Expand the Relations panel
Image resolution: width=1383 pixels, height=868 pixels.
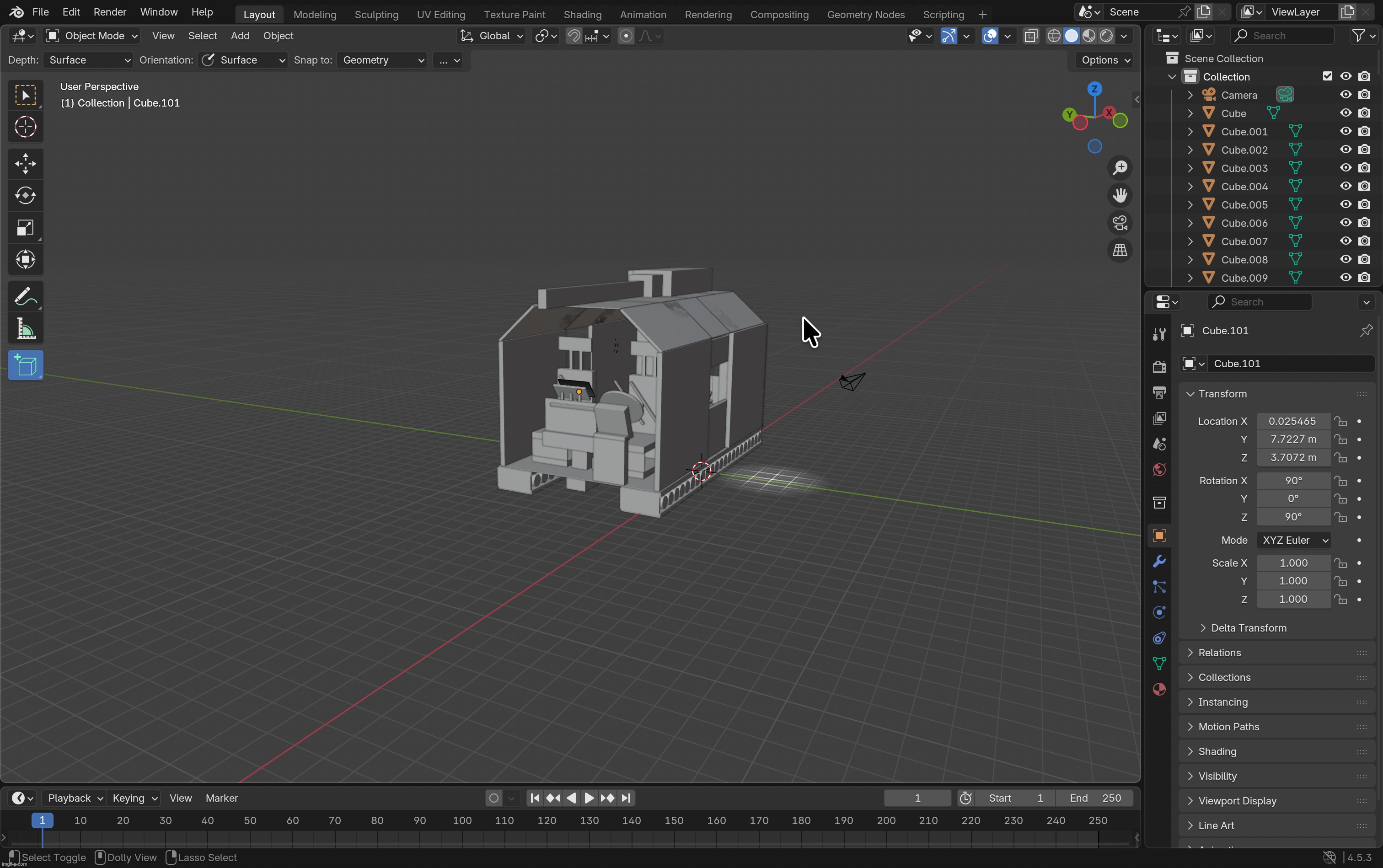(x=1219, y=653)
